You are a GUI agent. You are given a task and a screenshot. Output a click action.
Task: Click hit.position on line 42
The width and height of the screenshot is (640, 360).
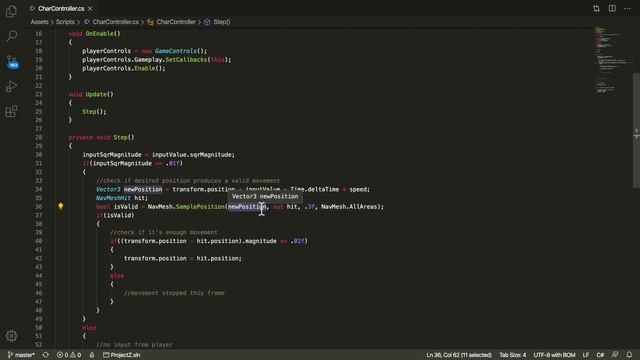point(219,258)
